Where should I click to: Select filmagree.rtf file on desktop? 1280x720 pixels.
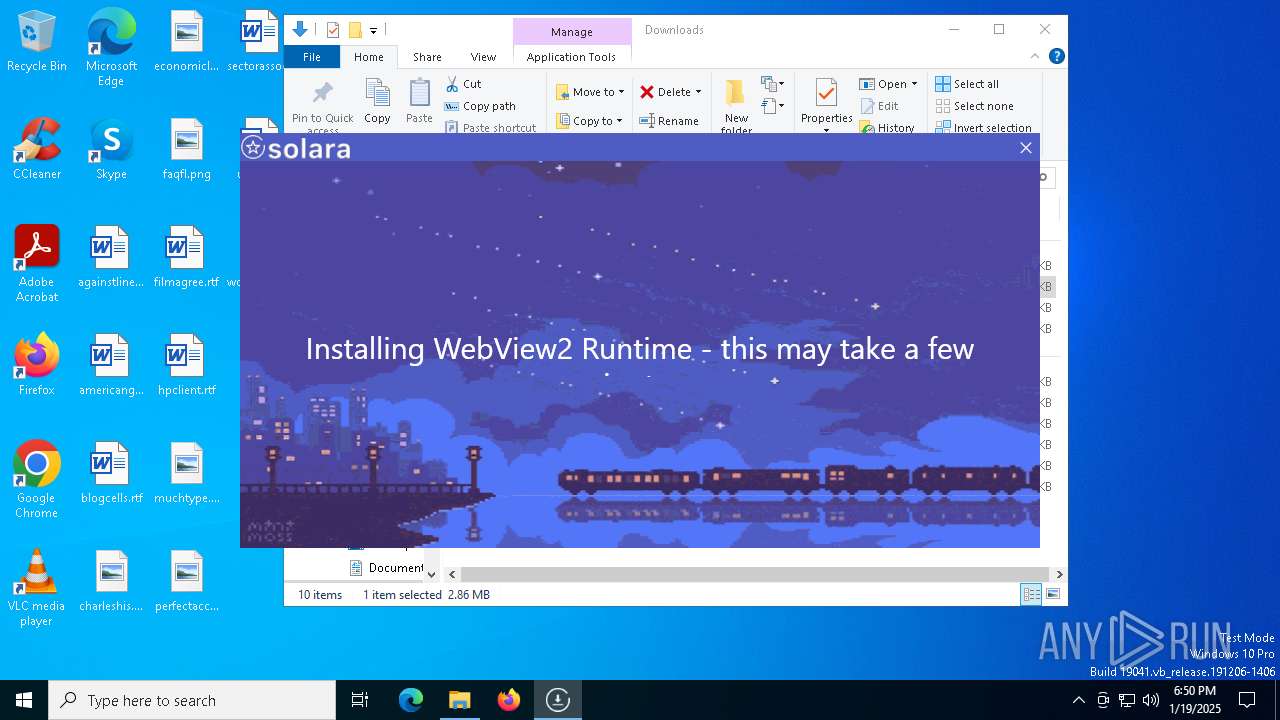click(x=187, y=257)
